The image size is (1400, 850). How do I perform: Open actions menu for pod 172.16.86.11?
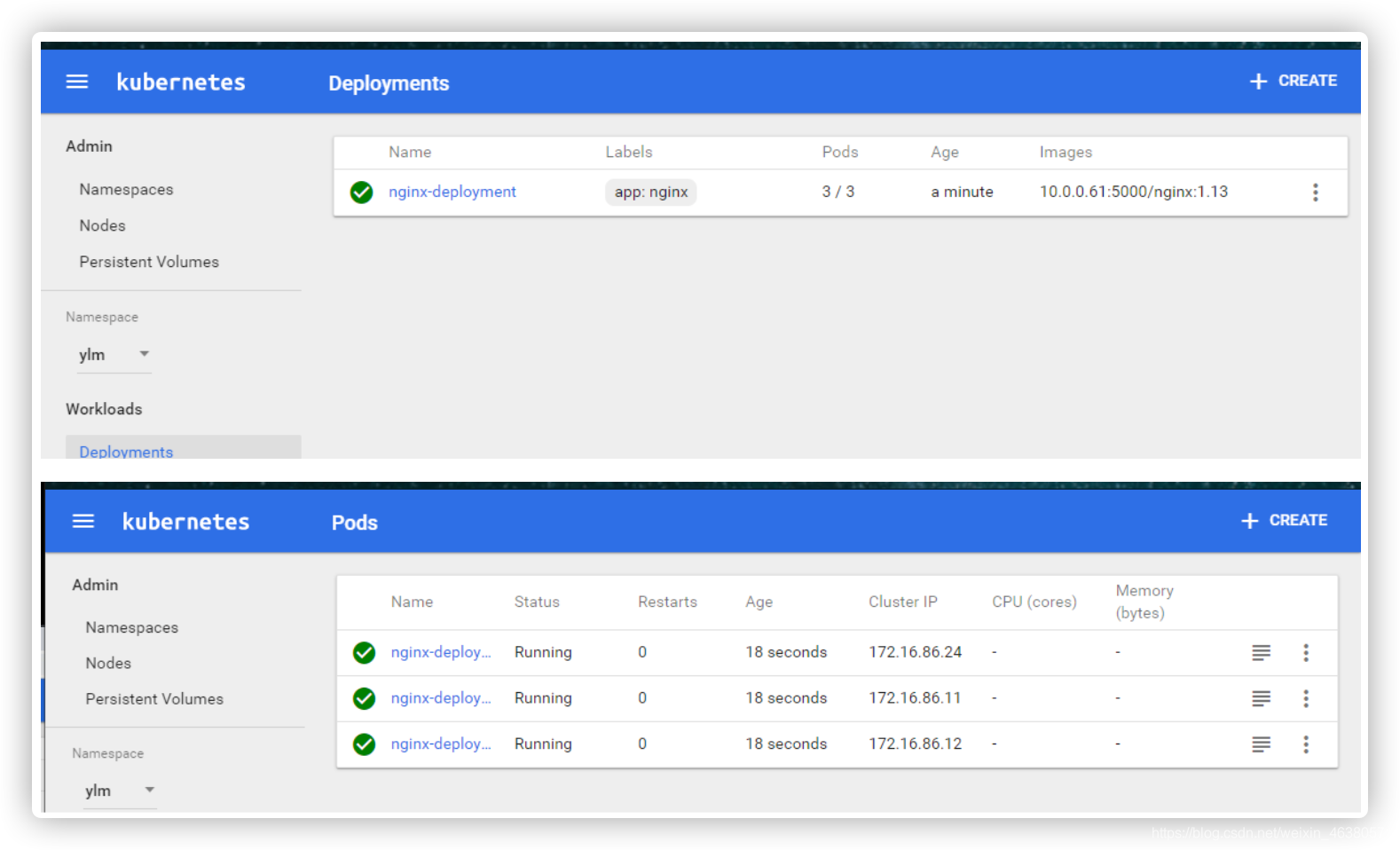click(x=1306, y=698)
